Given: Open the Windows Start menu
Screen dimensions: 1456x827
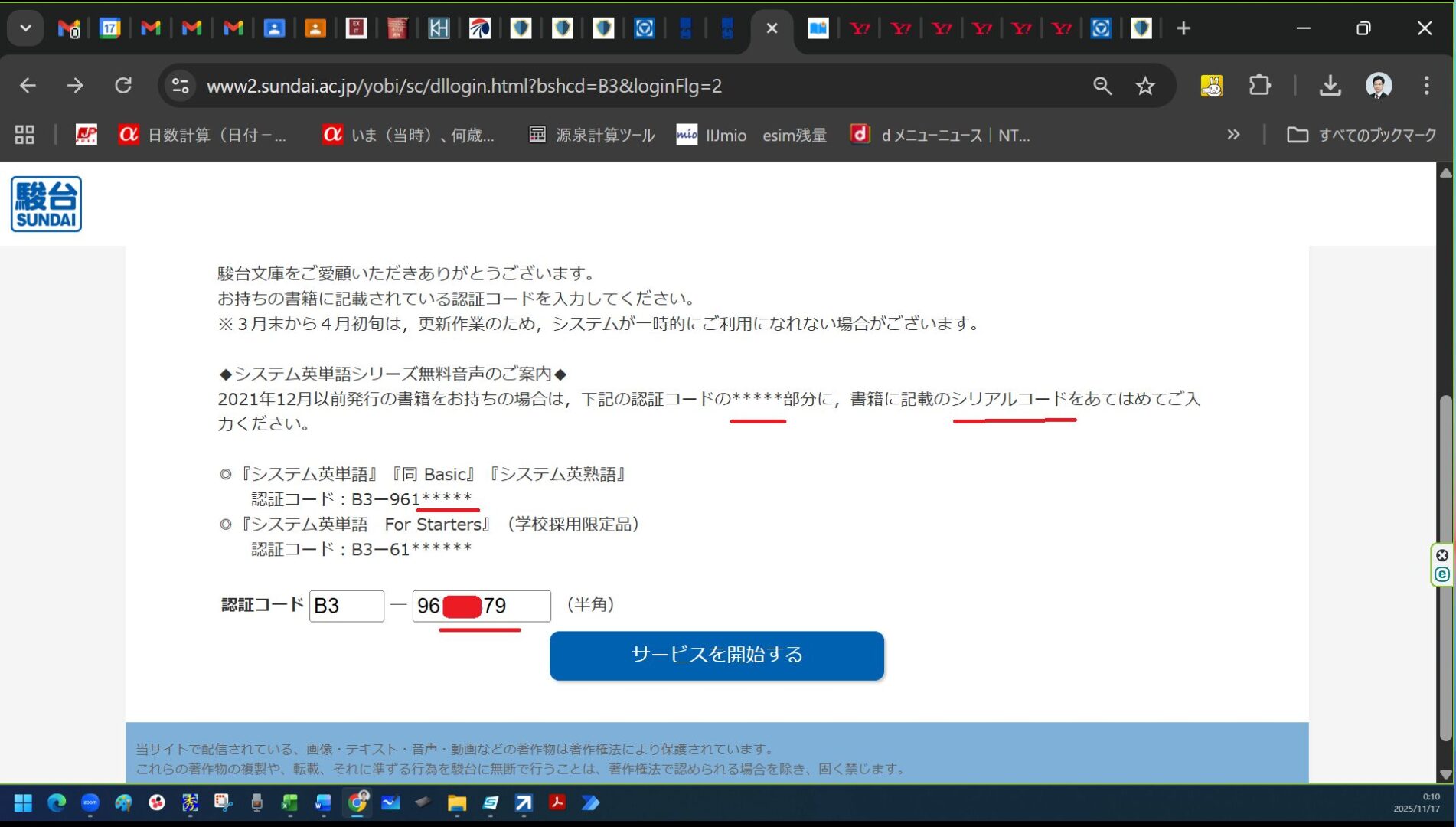Looking at the screenshot, I should click(23, 802).
